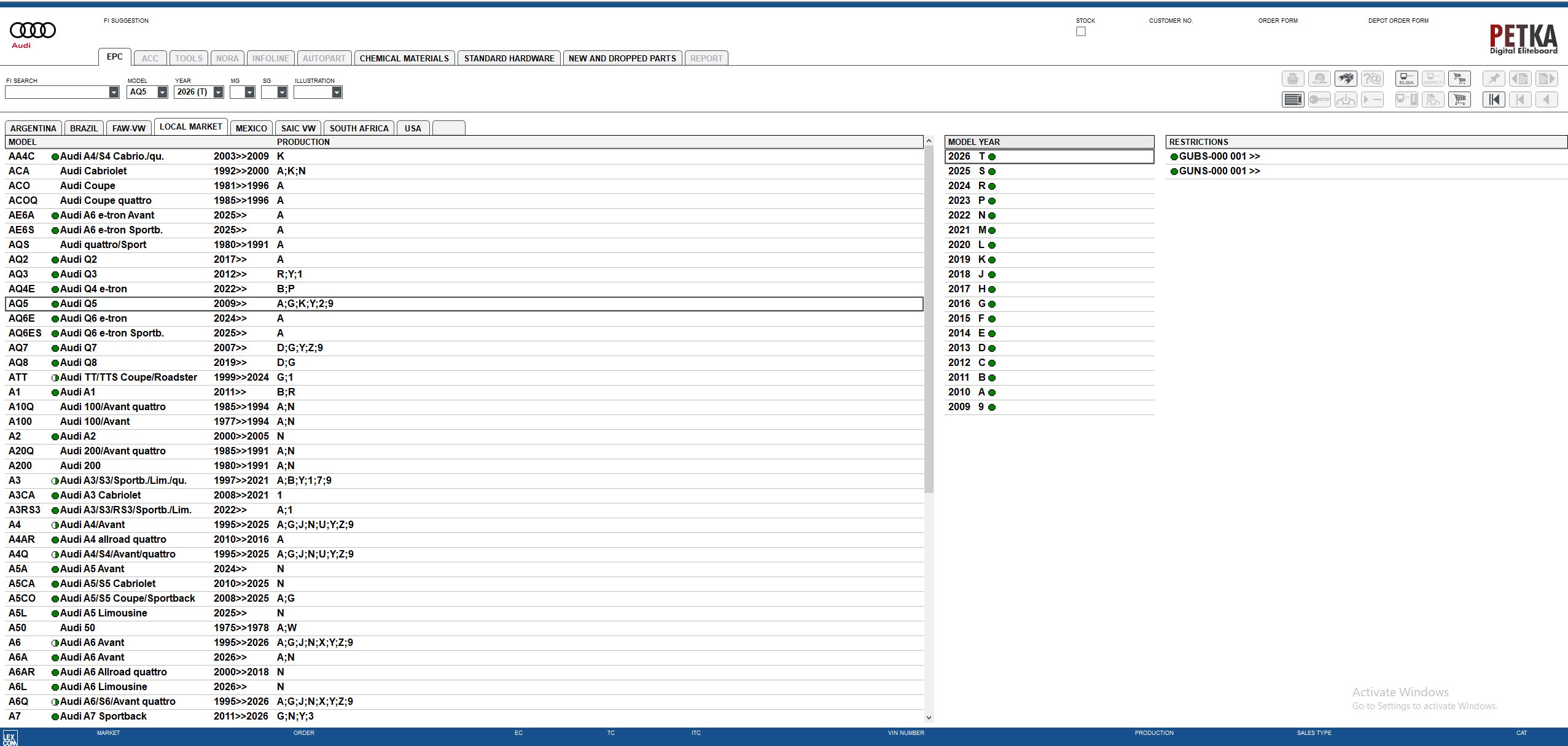Image resolution: width=1568 pixels, height=746 pixels.
Task: Expand the MODEL dropdown showing AQ5
Action: [162, 92]
